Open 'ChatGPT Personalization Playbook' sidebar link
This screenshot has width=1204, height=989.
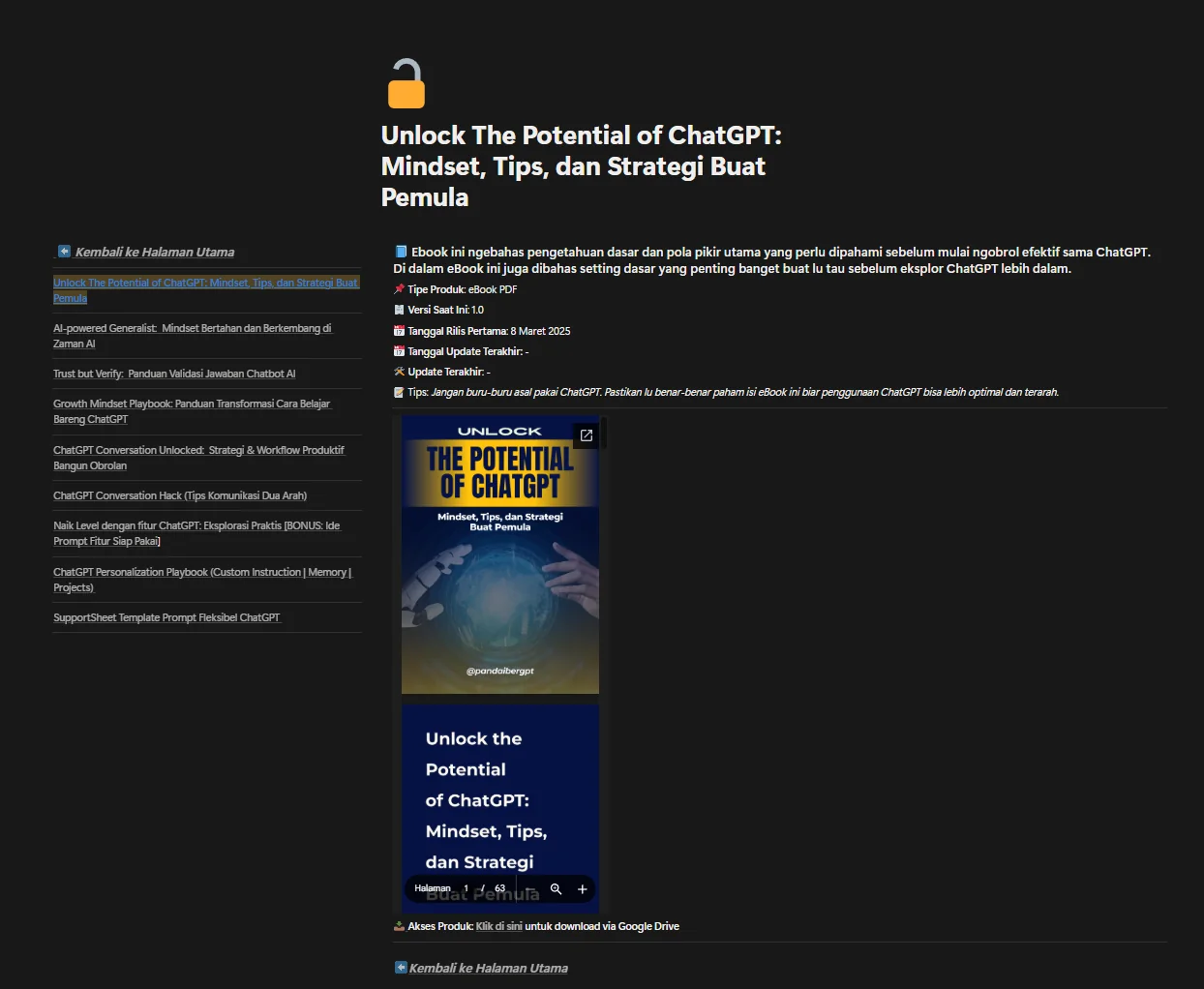(202, 580)
